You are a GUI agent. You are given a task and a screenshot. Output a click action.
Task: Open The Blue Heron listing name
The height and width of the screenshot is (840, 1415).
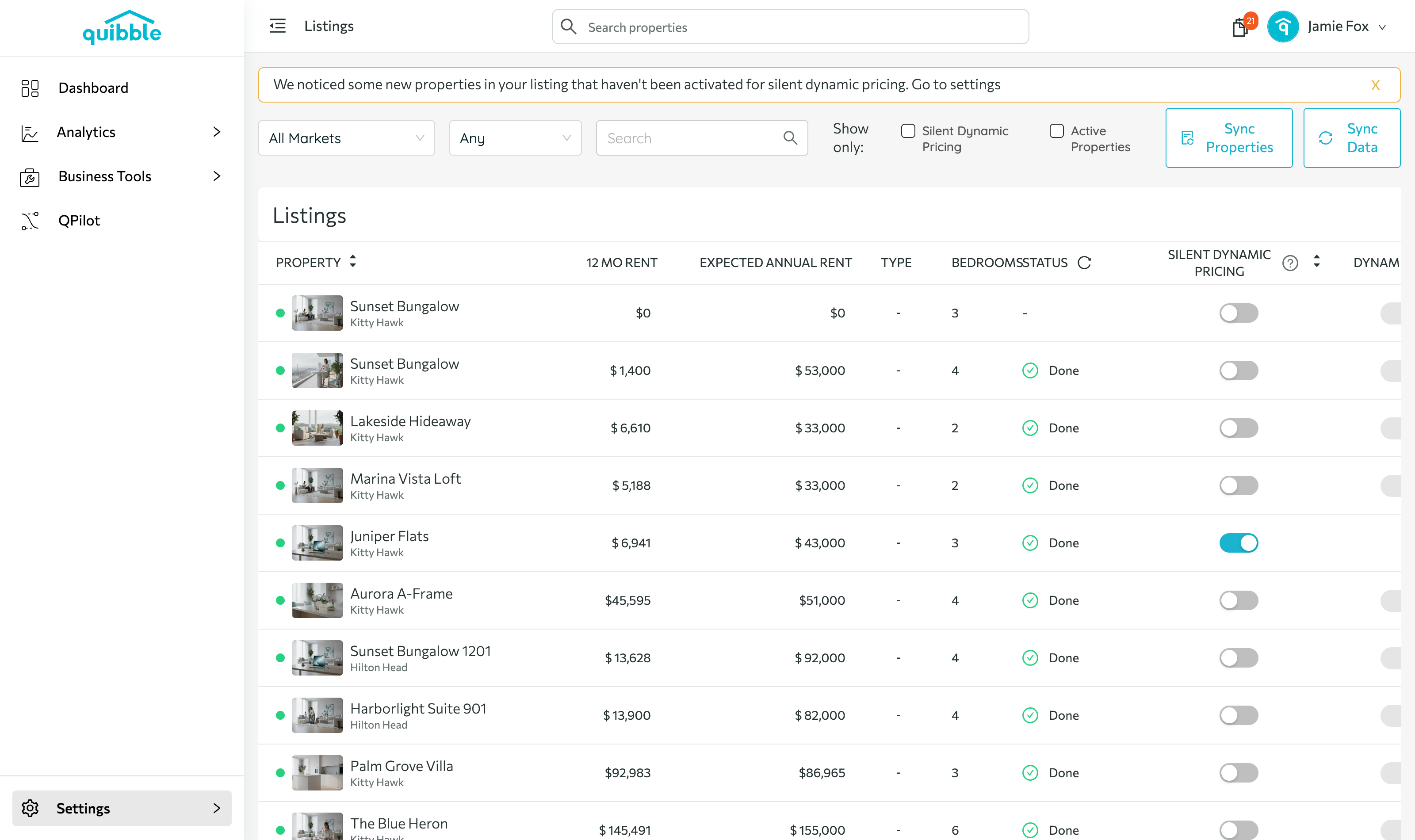(399, 823)
